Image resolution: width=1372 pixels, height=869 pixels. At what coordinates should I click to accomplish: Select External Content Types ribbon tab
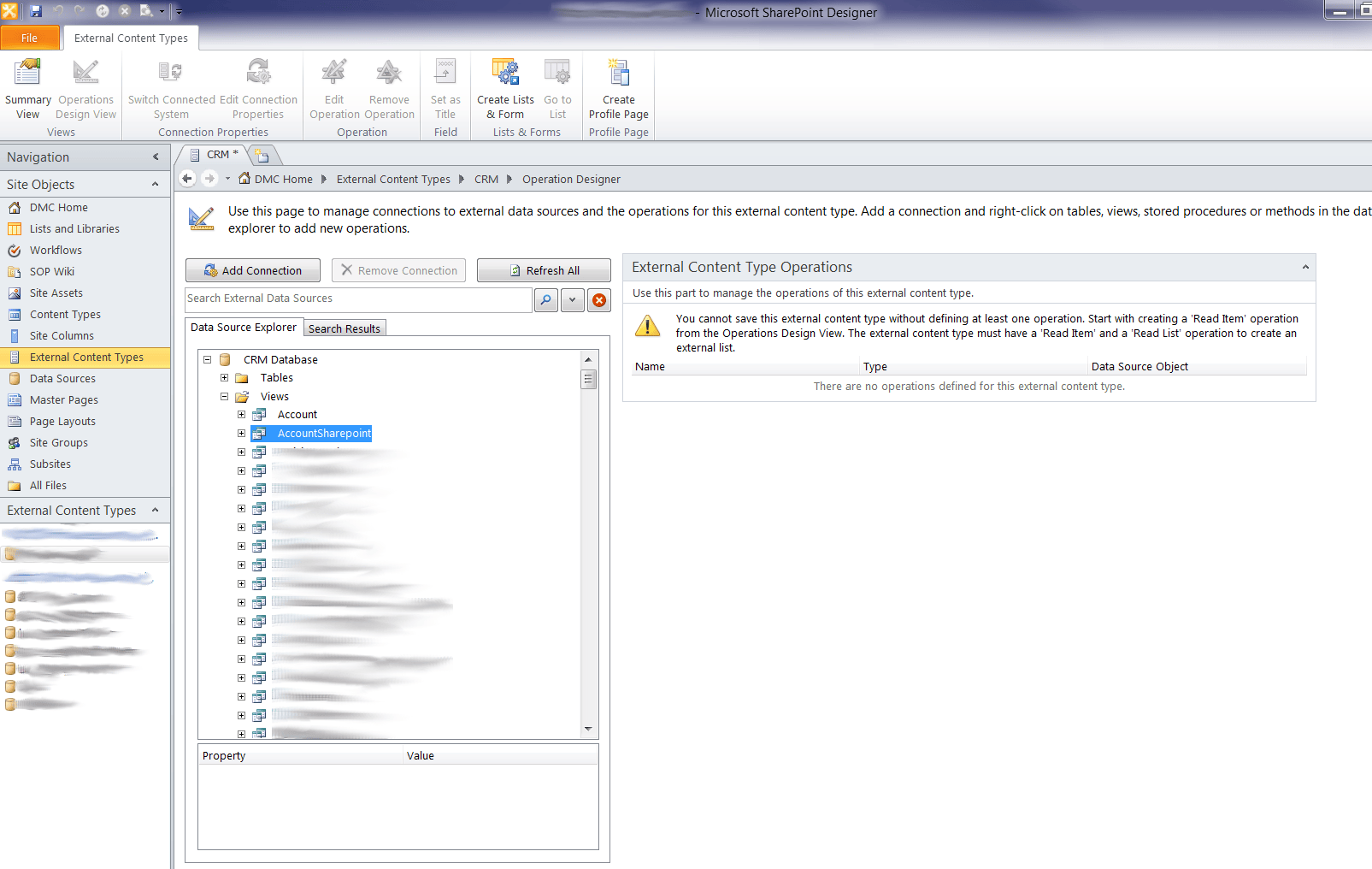pos(131,38)
